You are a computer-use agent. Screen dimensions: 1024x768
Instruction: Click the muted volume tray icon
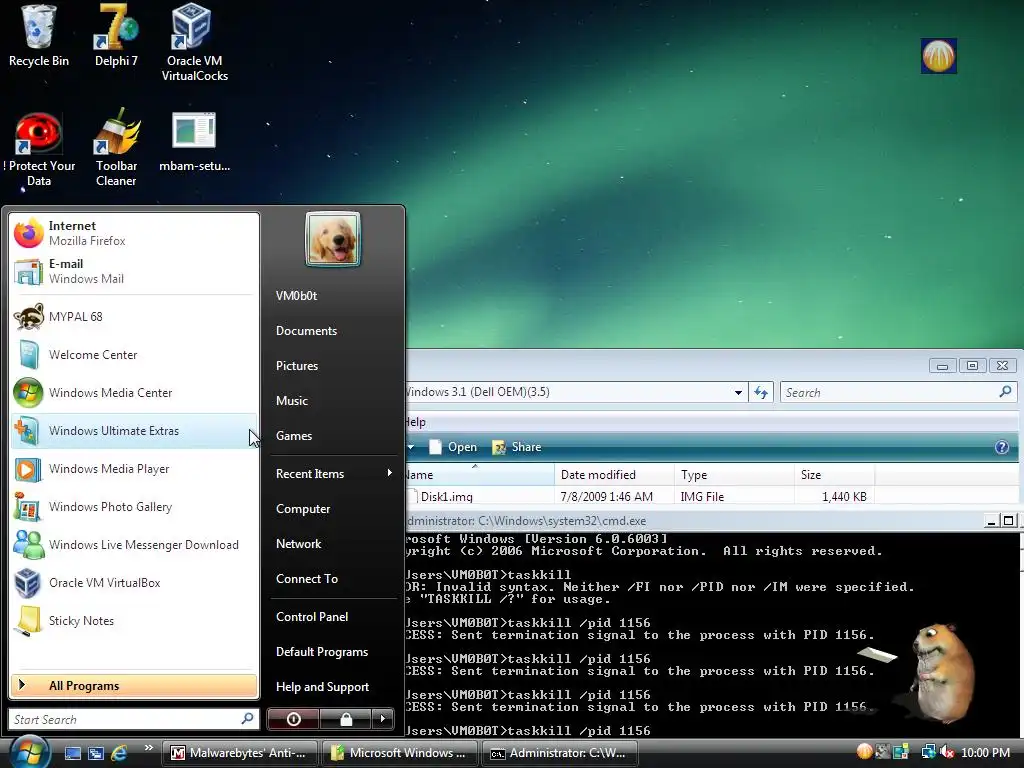click(947, 752)
